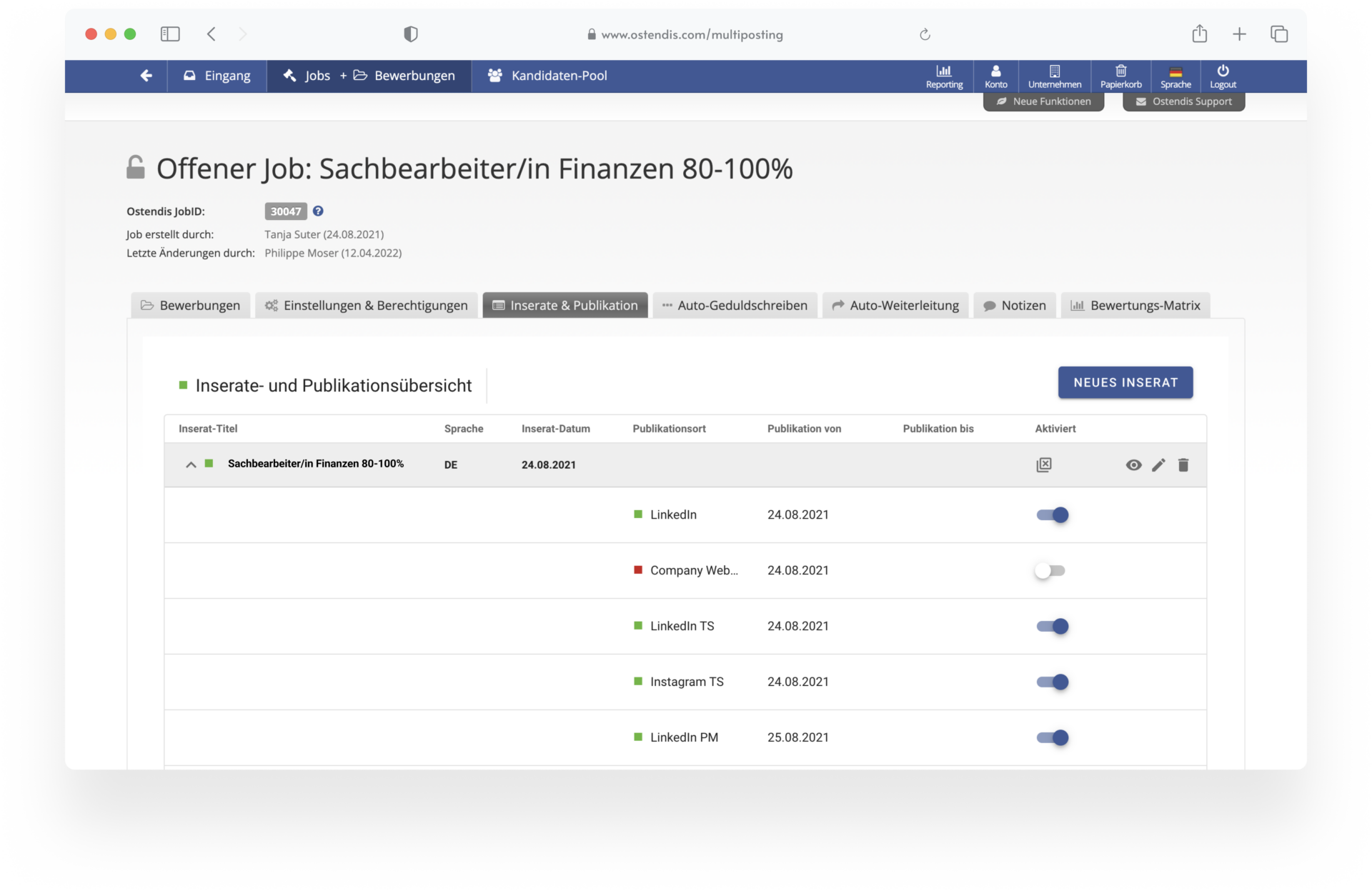Toggle off LinkedIn PM publication switch
This screenshot has width=1372, height=891.
click(1053, 737)
